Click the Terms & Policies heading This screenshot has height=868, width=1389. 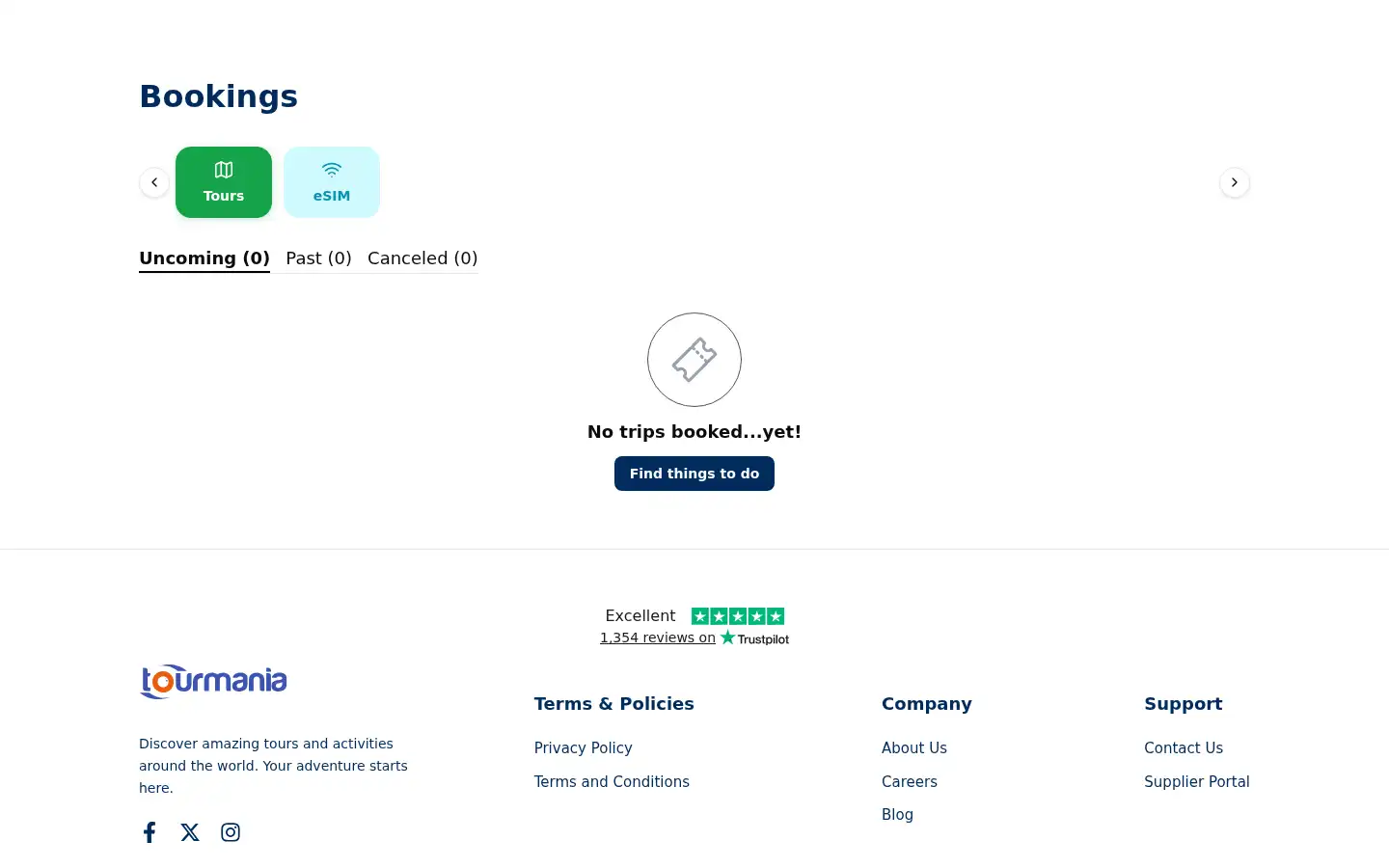click(x=614, y=704)
